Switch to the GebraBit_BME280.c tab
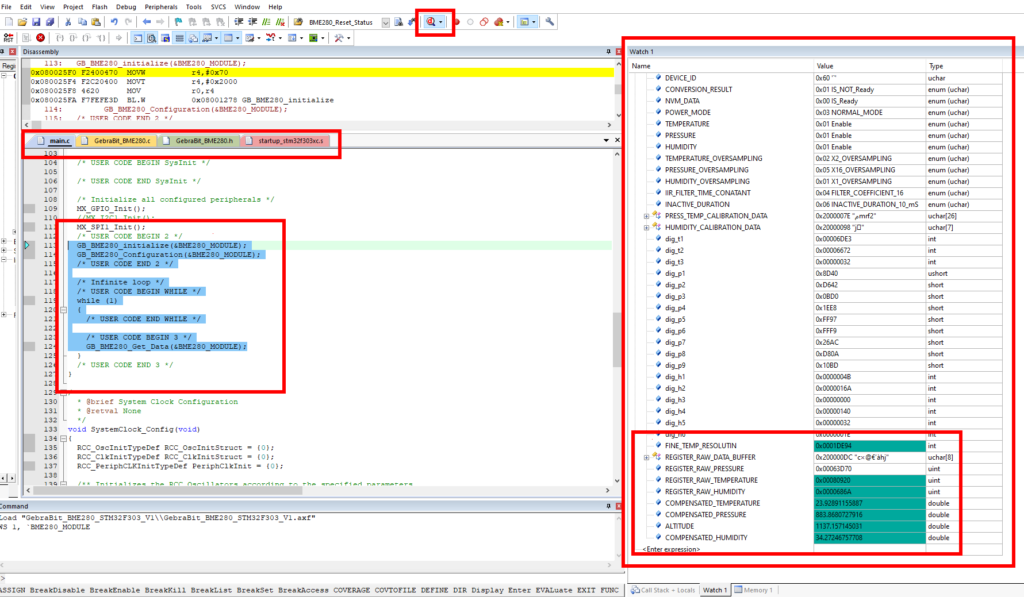The height and width of the screenshot is (597, 1024). tap(117, 140)
